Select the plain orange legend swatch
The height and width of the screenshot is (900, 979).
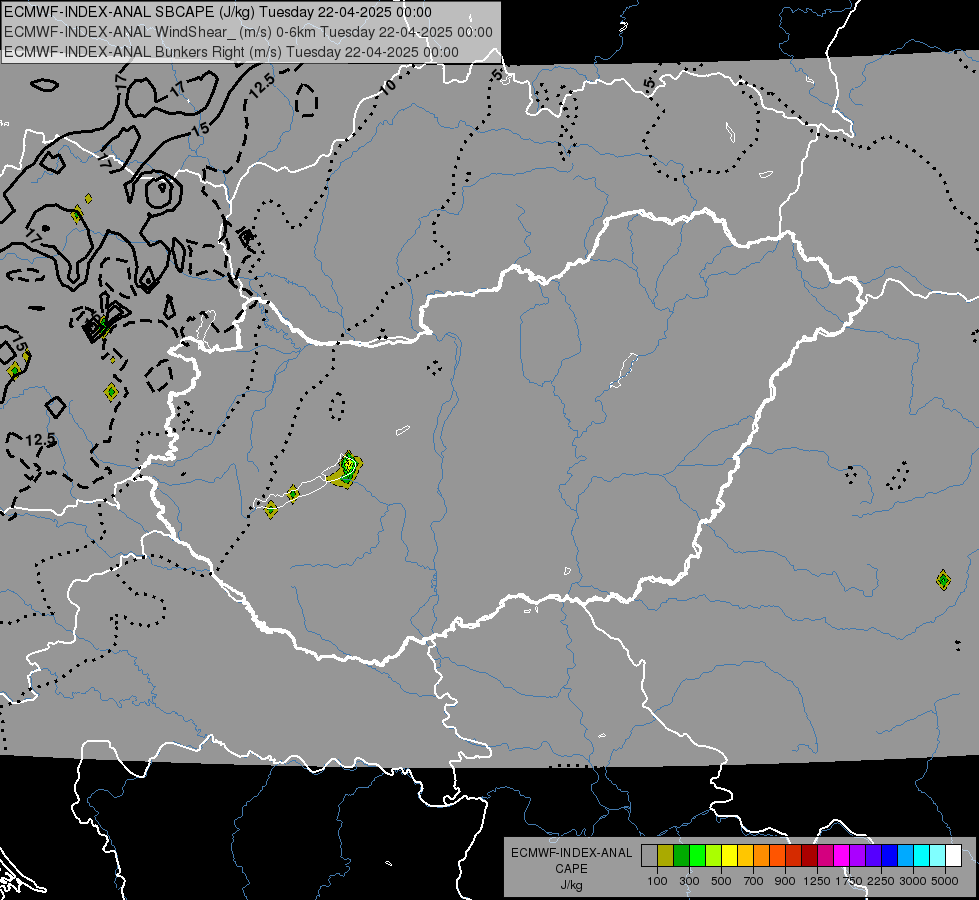click(762, 855)
